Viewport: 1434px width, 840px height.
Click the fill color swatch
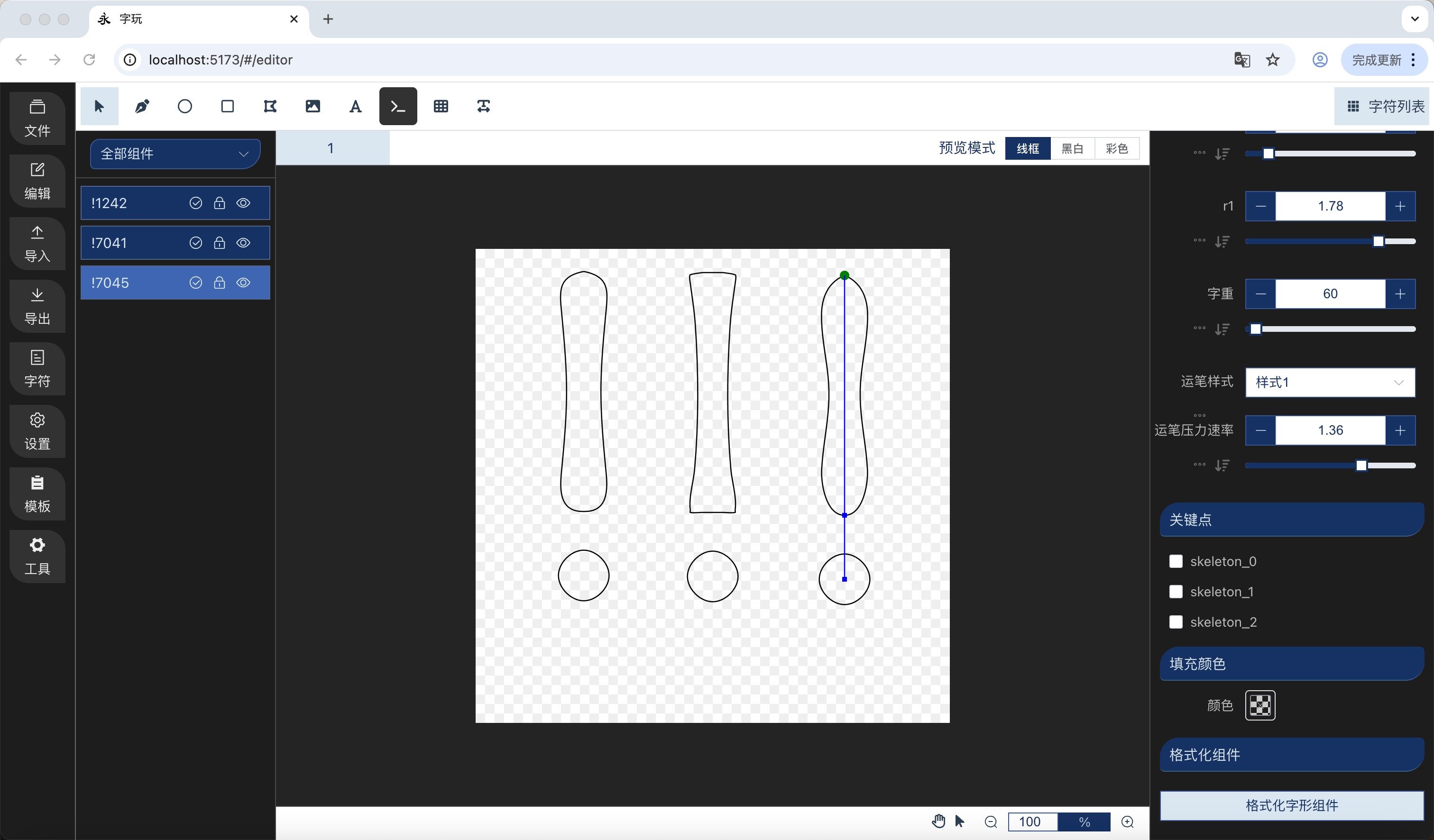click(x=1260, y=705)
